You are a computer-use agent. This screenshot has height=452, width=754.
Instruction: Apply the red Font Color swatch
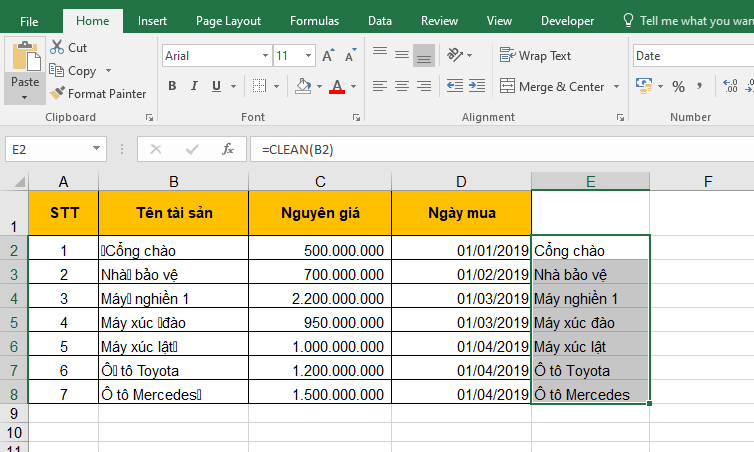click(338, 87)
